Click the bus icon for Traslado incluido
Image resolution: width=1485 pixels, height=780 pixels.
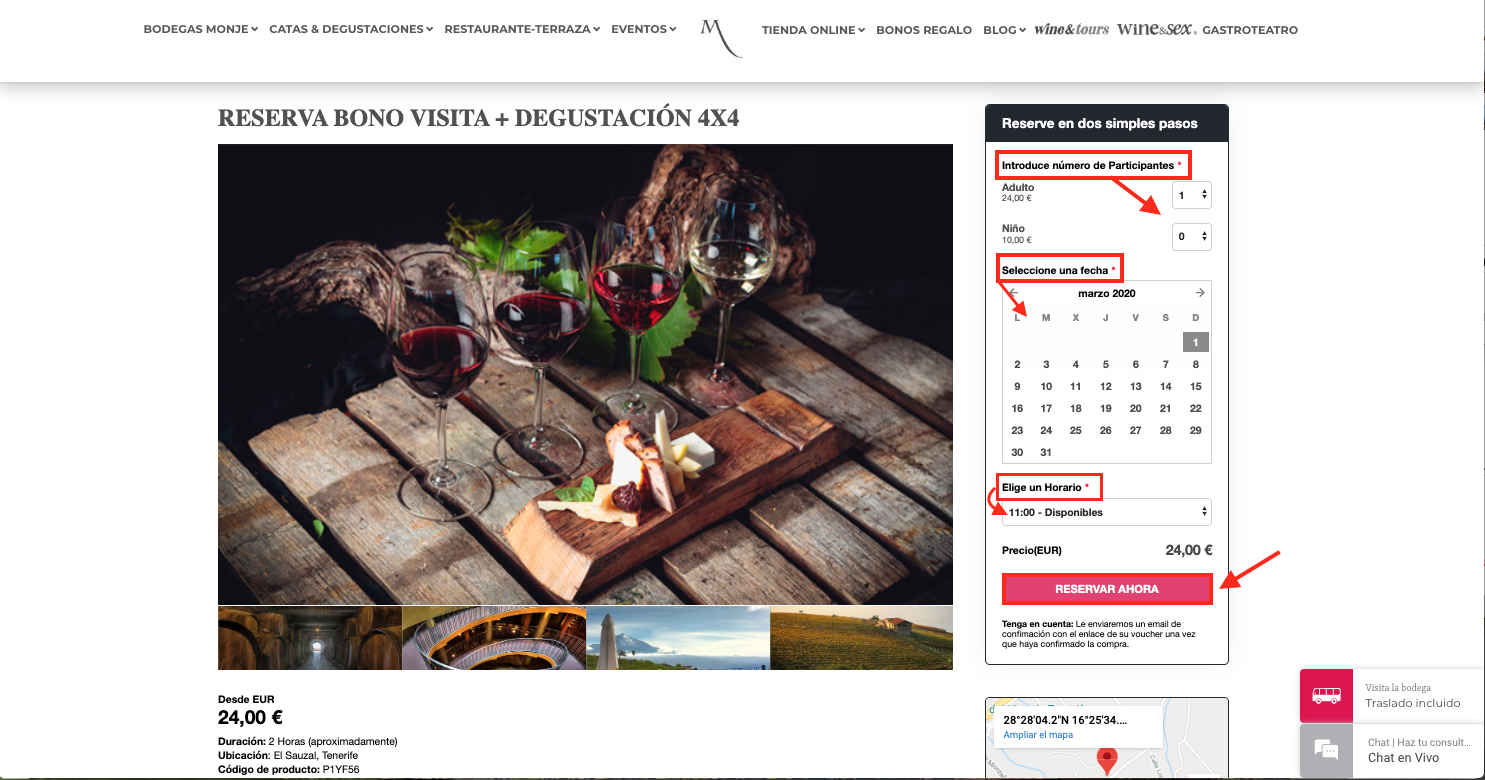1326,695
